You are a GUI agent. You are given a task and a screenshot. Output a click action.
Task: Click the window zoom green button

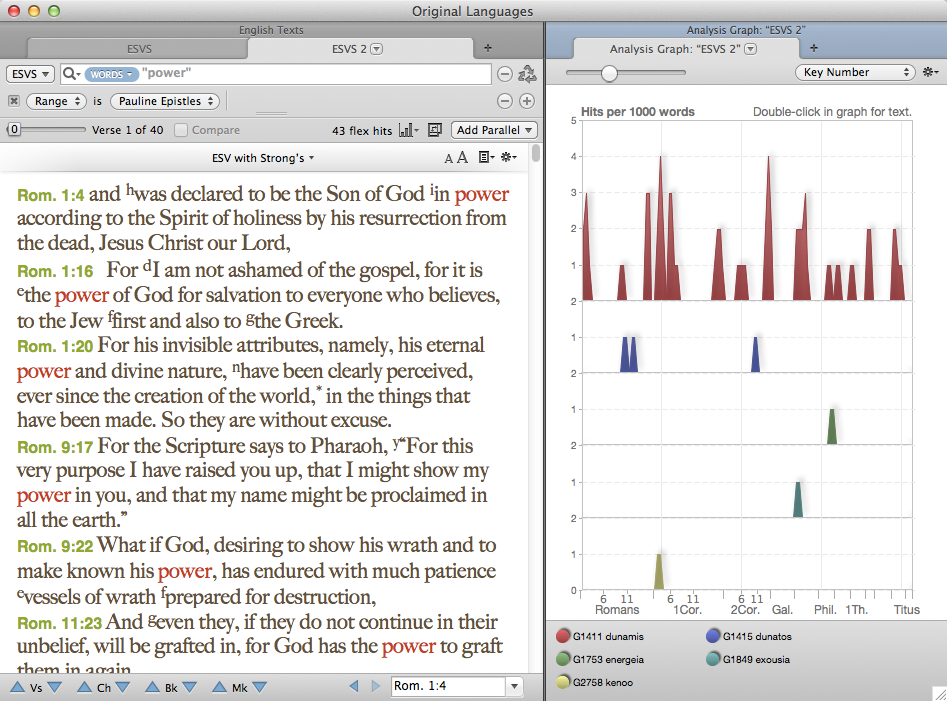click(x=54, y=11)
